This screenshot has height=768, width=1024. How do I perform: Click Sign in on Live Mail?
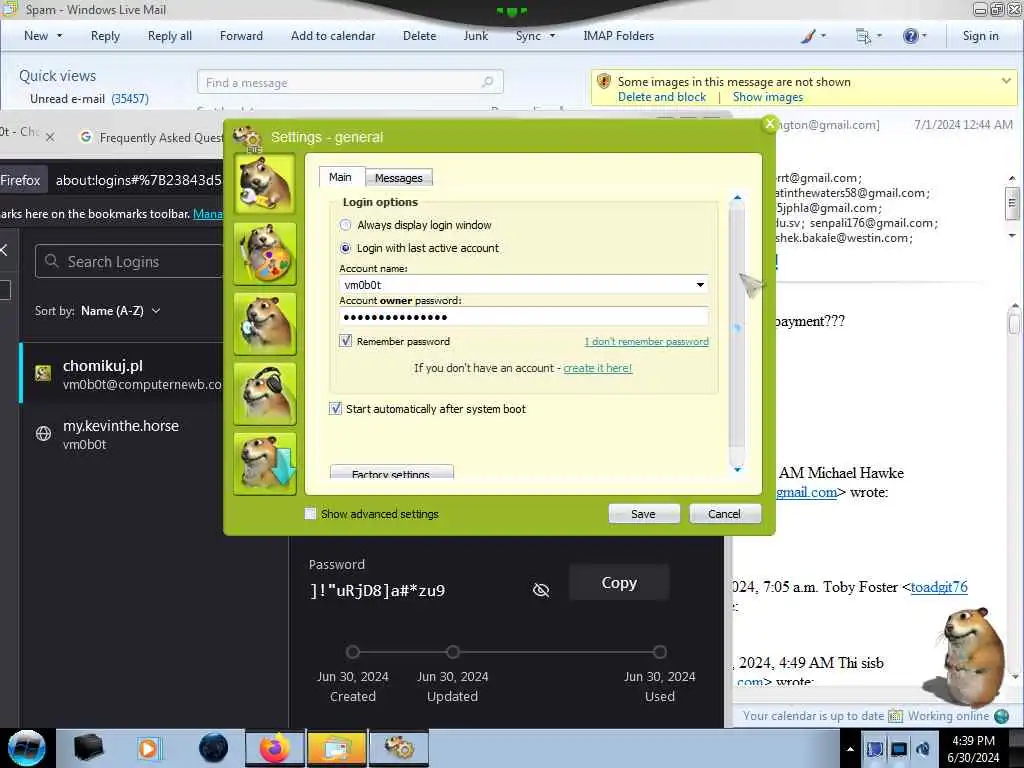tap(980, 36)
